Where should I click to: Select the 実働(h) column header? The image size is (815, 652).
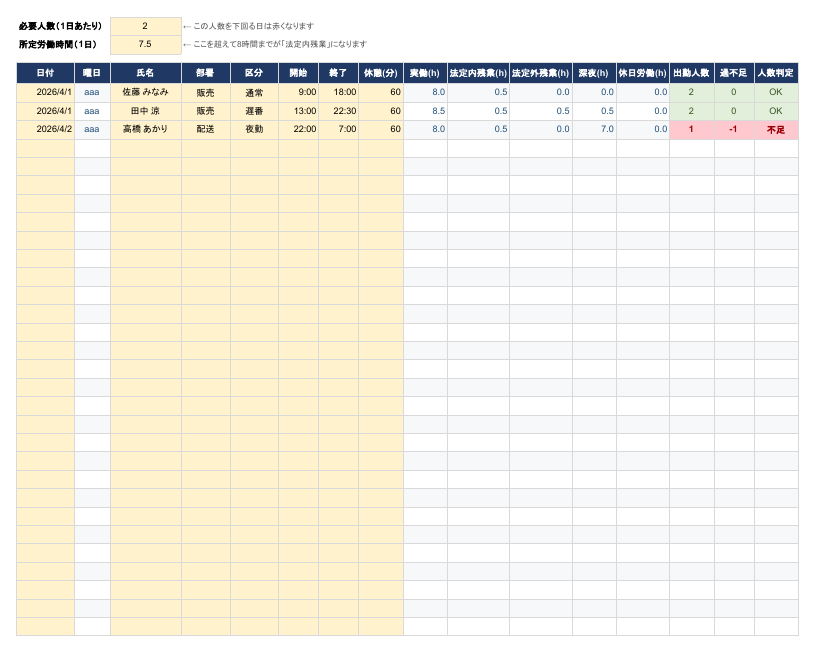[x=425, y=73]
